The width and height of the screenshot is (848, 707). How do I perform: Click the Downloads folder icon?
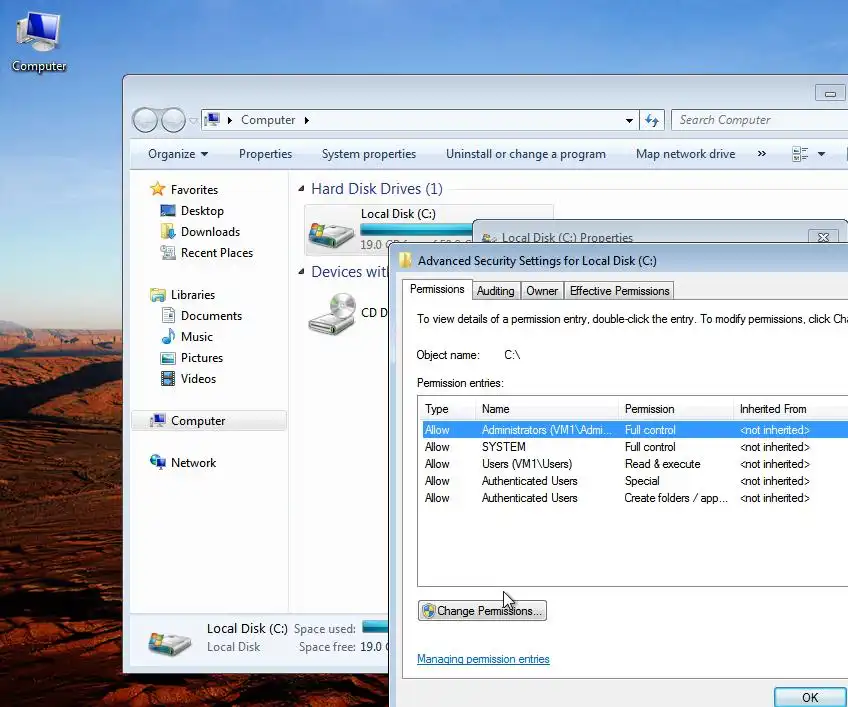click(168, 232)
